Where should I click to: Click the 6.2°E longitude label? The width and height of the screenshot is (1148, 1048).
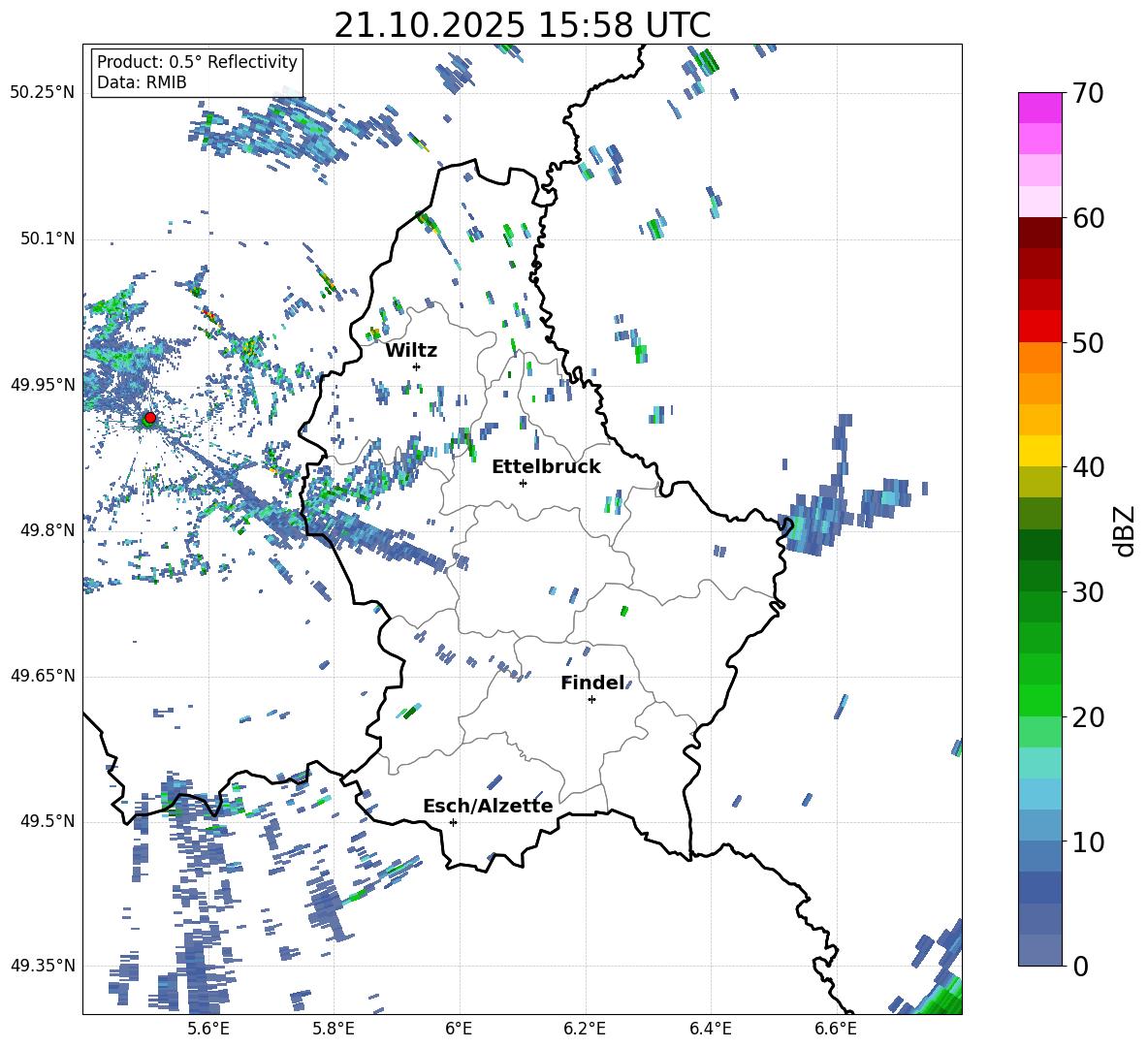[585, 1029]
